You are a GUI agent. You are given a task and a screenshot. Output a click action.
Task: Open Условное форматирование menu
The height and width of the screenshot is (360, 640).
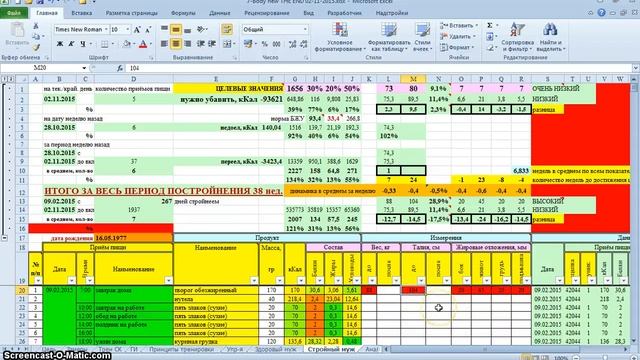(340, 37)
